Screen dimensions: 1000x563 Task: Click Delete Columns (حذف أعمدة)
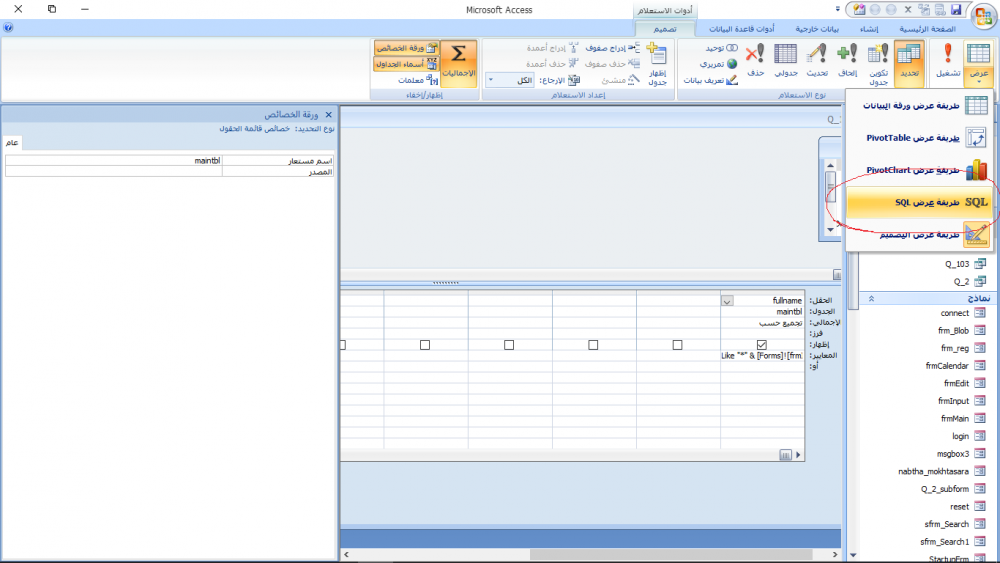tap(552, 64)
